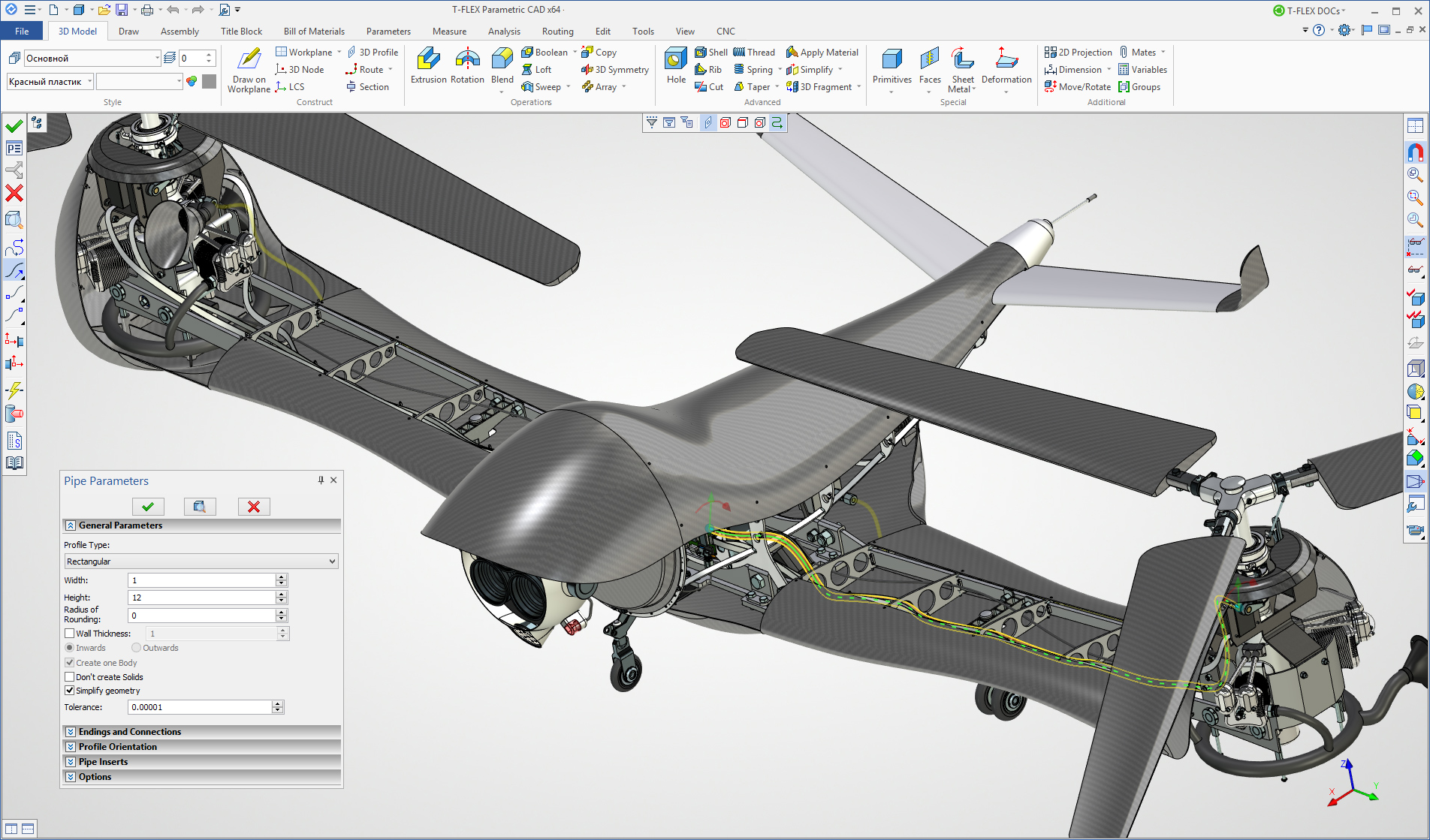
Task: Toggle the magnet snap icon on right toolbar
Action: click(1415, 152)
